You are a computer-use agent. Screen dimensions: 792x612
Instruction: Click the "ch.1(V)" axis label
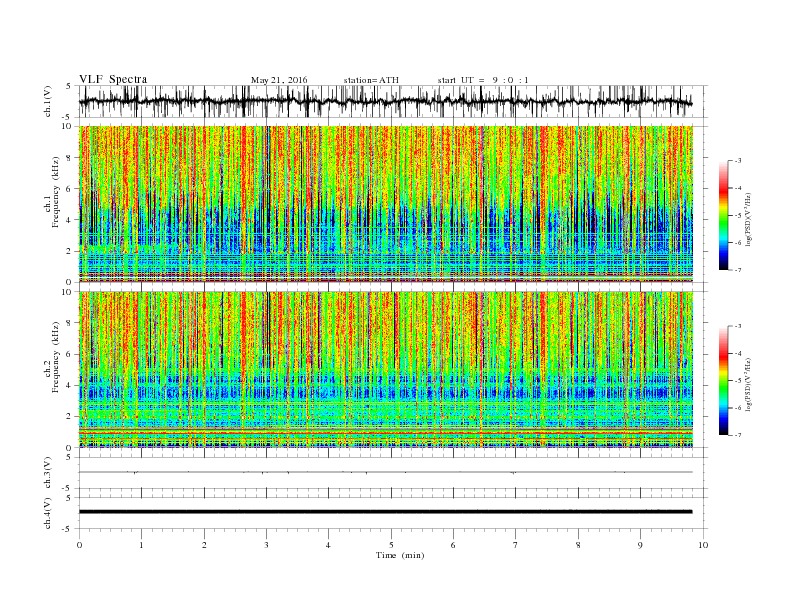[47, 101]
